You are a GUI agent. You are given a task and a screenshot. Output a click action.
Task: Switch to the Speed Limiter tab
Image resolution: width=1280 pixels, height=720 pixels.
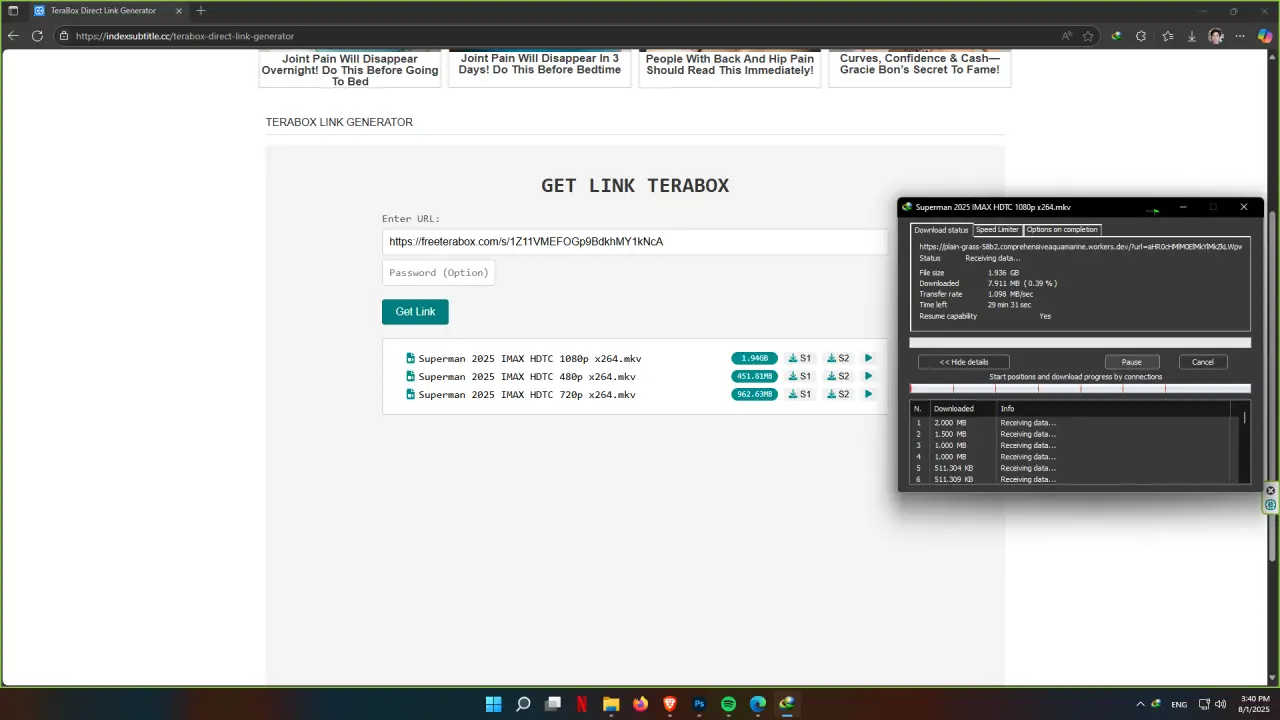click(x=997, y=230)
